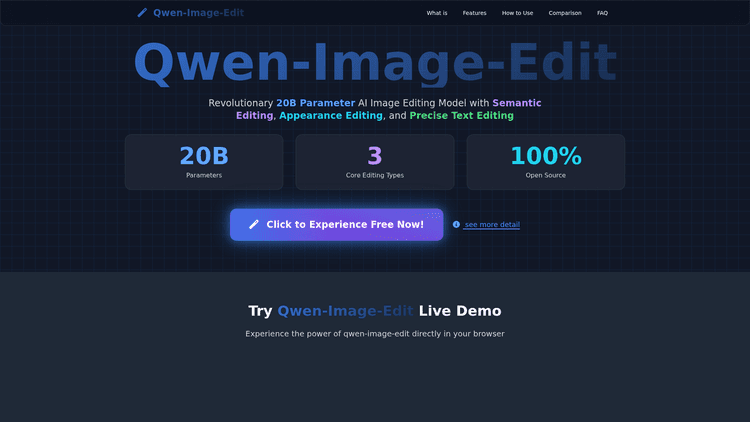
Task: Open the FAQ nav item
Action: [x=602, y=13]
